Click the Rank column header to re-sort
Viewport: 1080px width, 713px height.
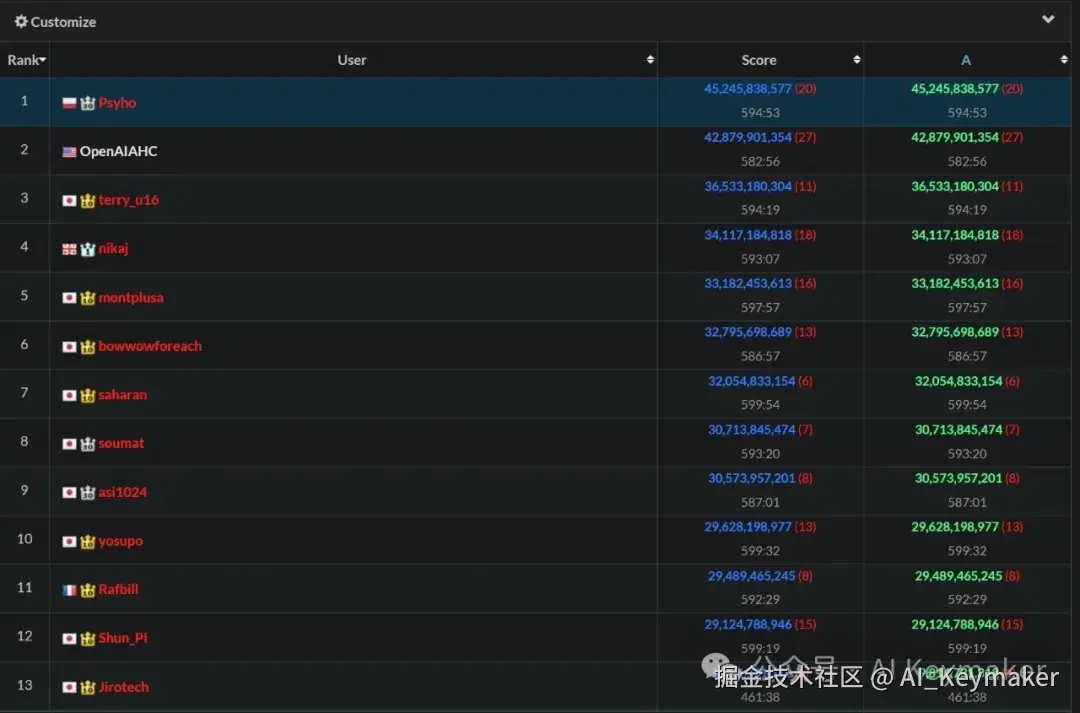(26, 59)
